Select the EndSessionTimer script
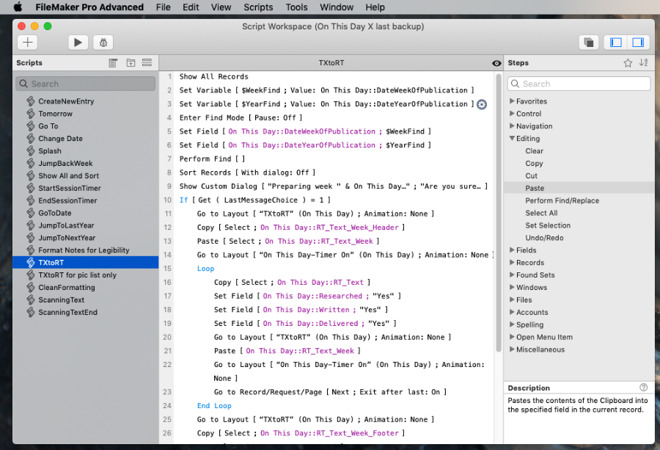This screenshot has width=660, height=450. coord(67,200)
